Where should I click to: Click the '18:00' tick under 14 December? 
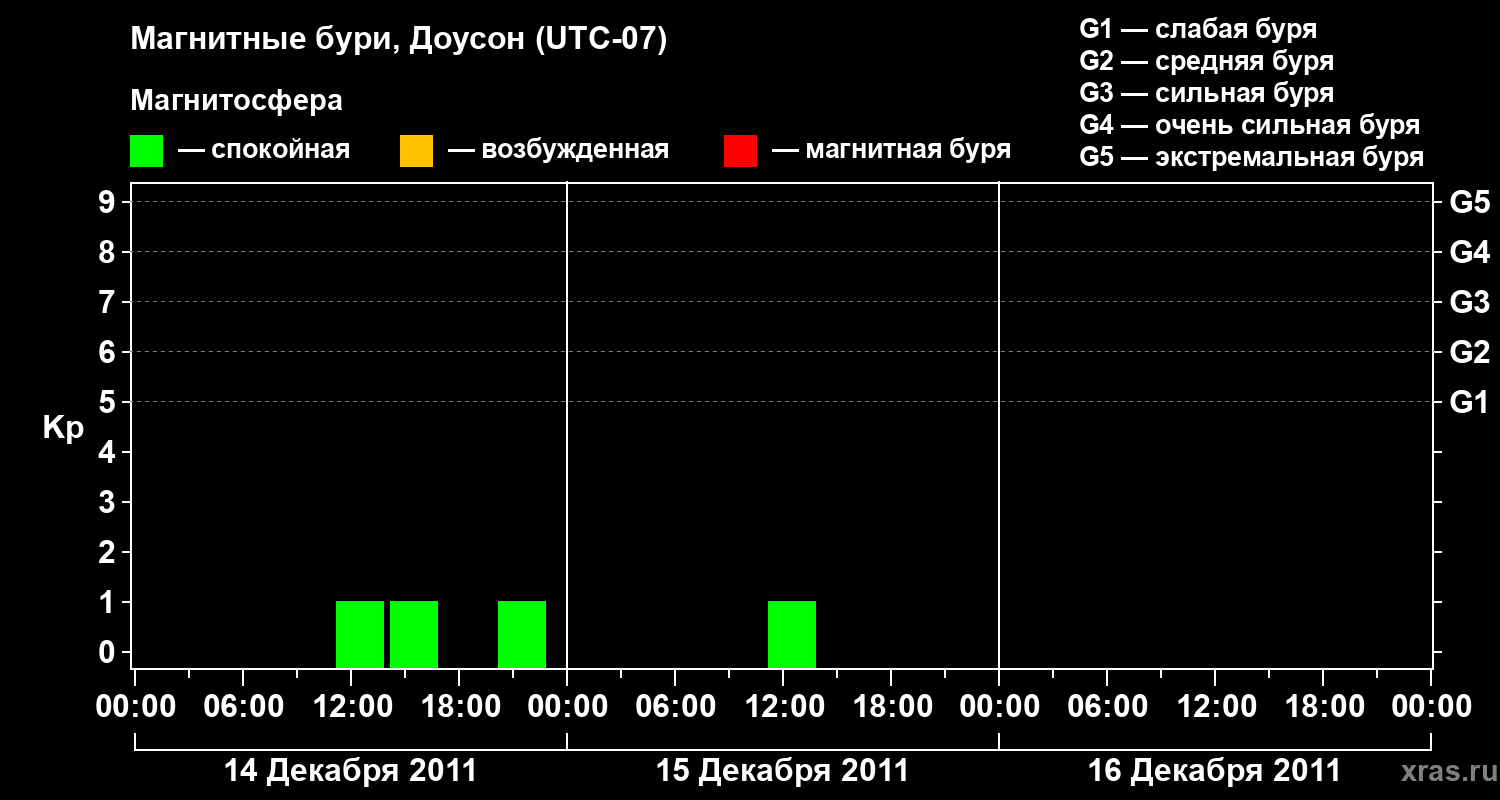459,707
